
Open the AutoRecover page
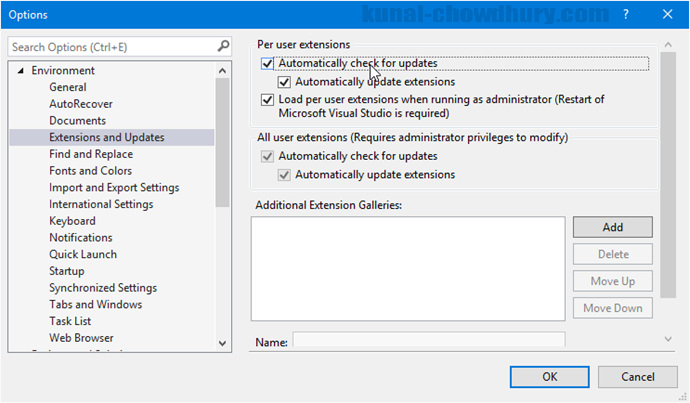pos(81,104)
